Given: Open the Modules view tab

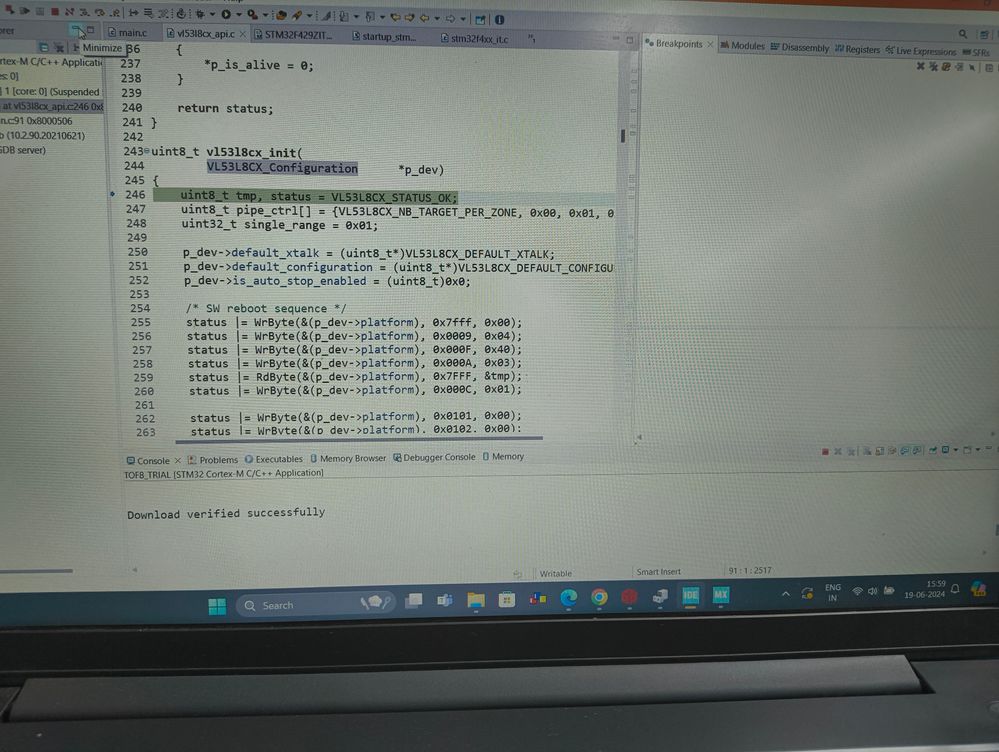Looking at the screenshot, I should click(x=742, y=45).
